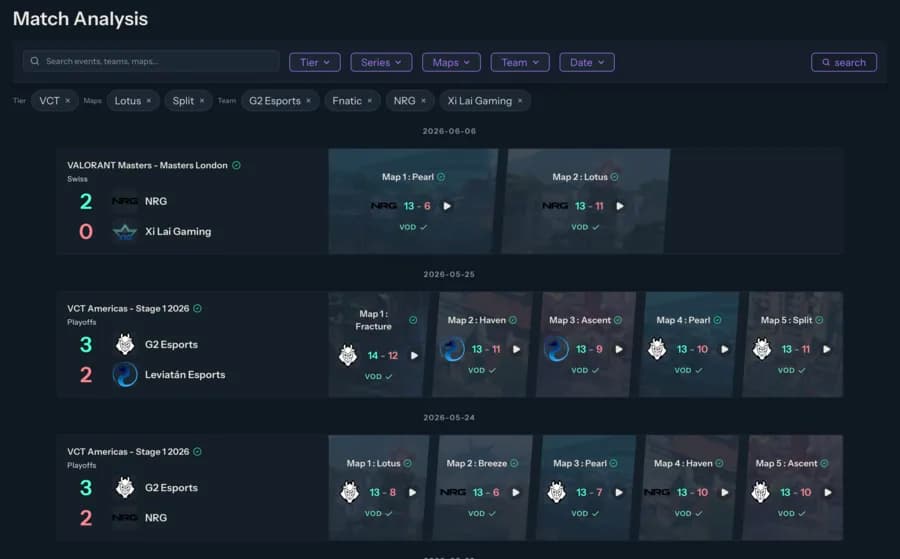Play Map 3 Pearl 13-7 replay
Viewport: 900px width, 559px height.
point(619,492)
